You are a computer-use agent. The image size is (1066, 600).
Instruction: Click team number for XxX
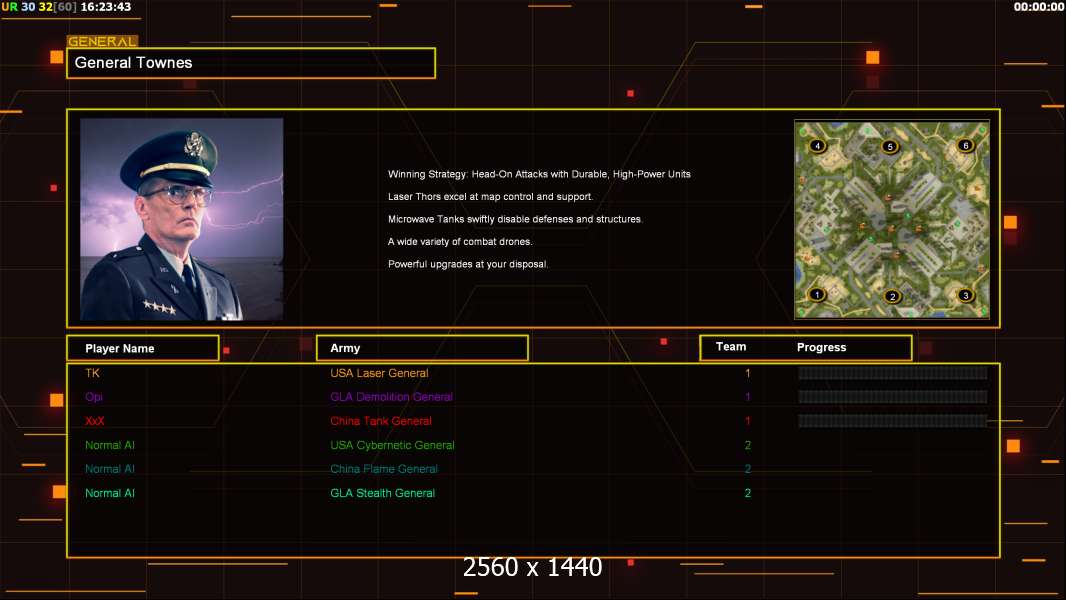click(748, 421)
